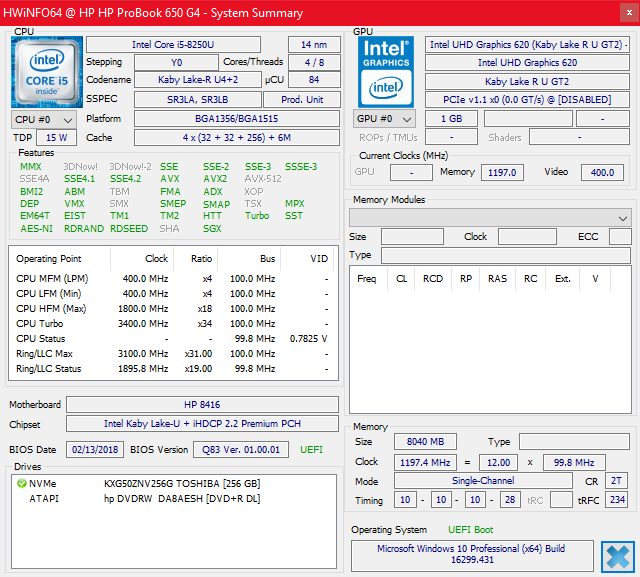This screenshot has width=640, height=577.
Task: Select the Ring/LLC Status row
Action: [x=173, y=368]
